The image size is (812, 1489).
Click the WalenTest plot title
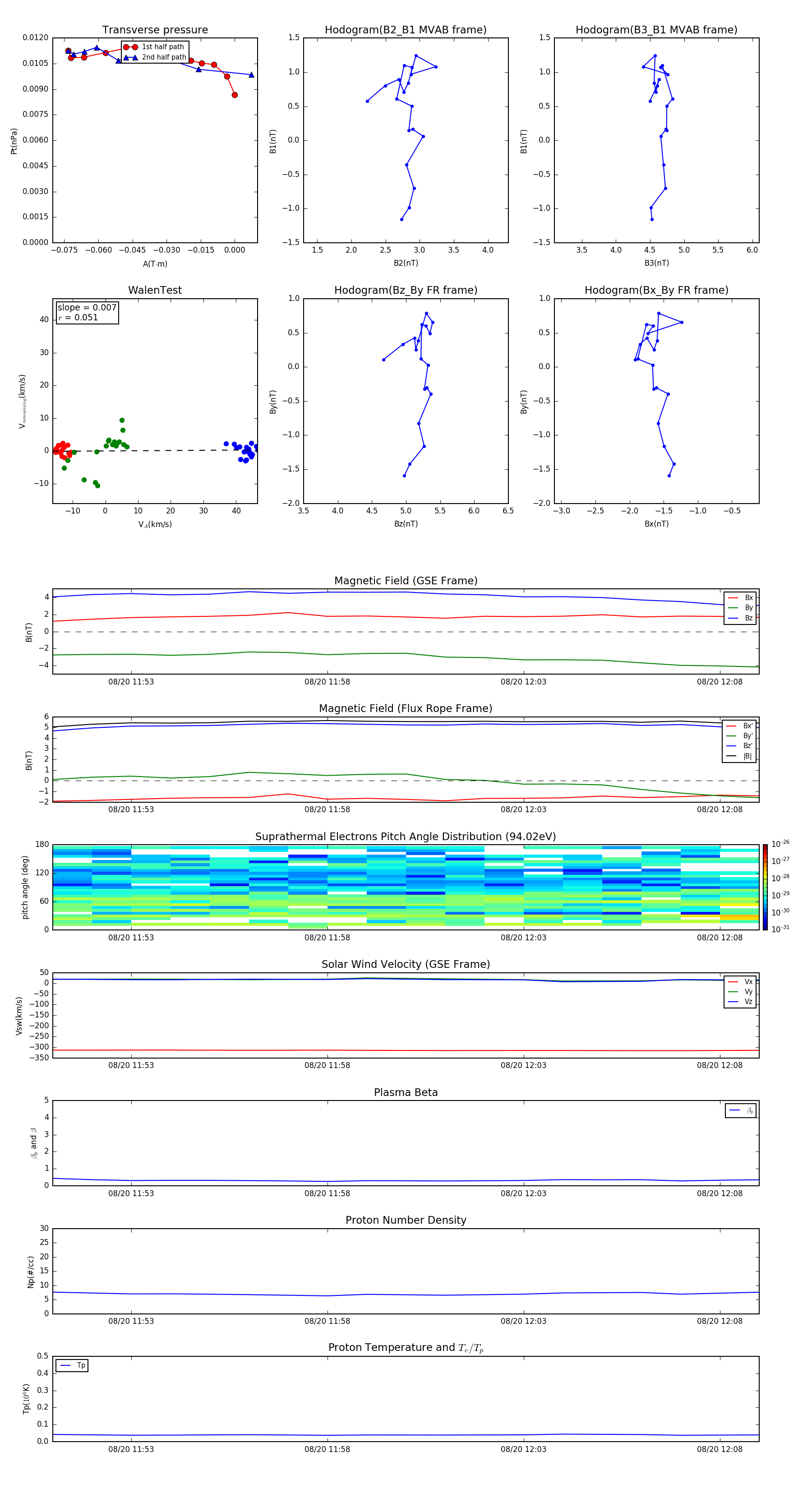tap(155, 290)
